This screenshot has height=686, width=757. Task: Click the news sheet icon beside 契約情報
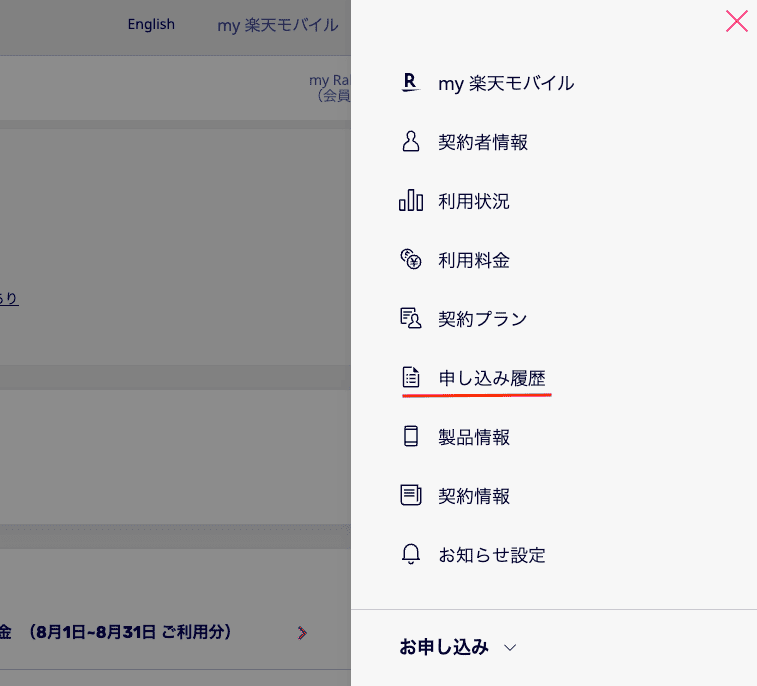tap(410, 495)
